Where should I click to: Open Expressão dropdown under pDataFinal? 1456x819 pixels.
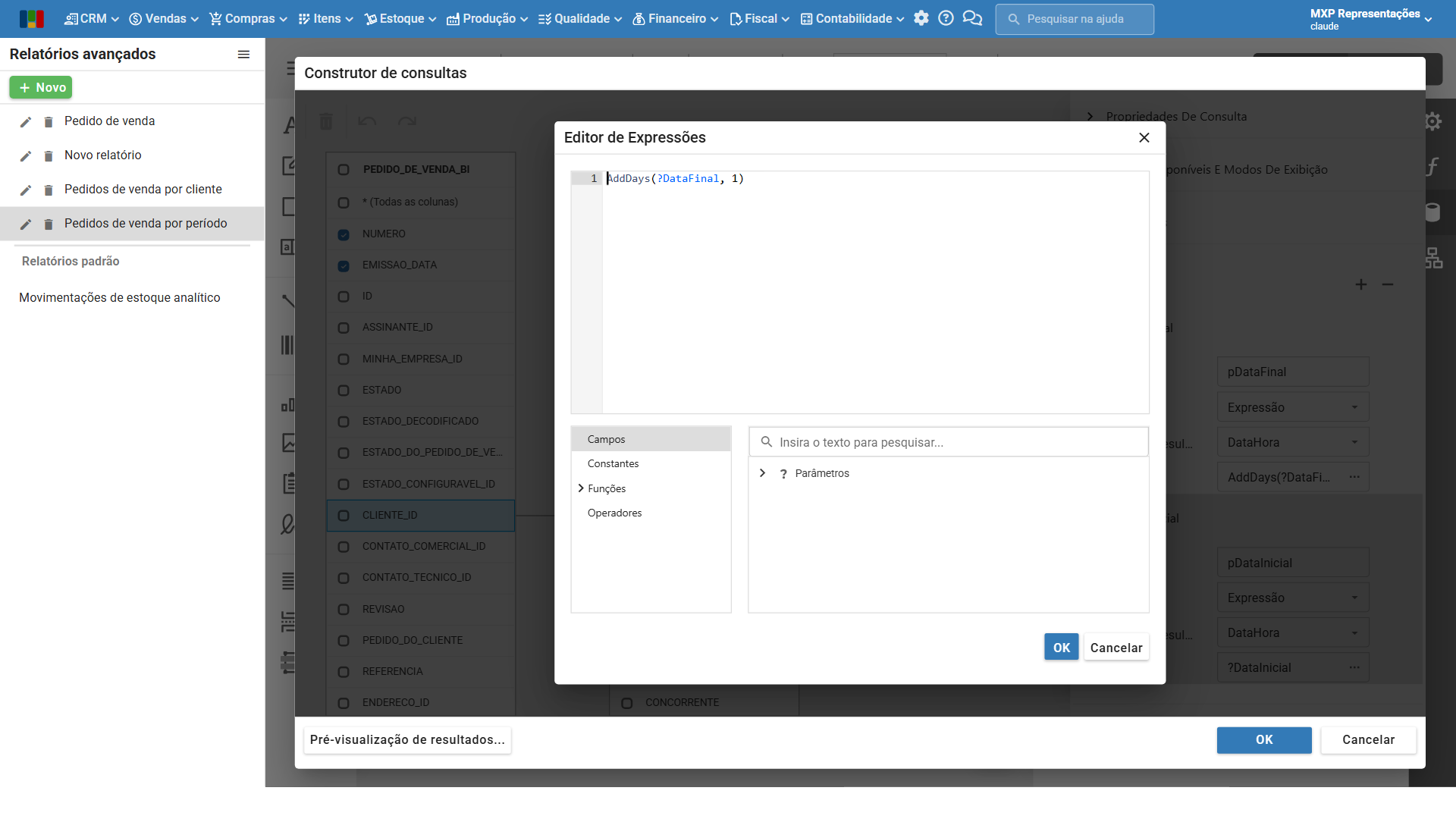(x=1293, y=407)
